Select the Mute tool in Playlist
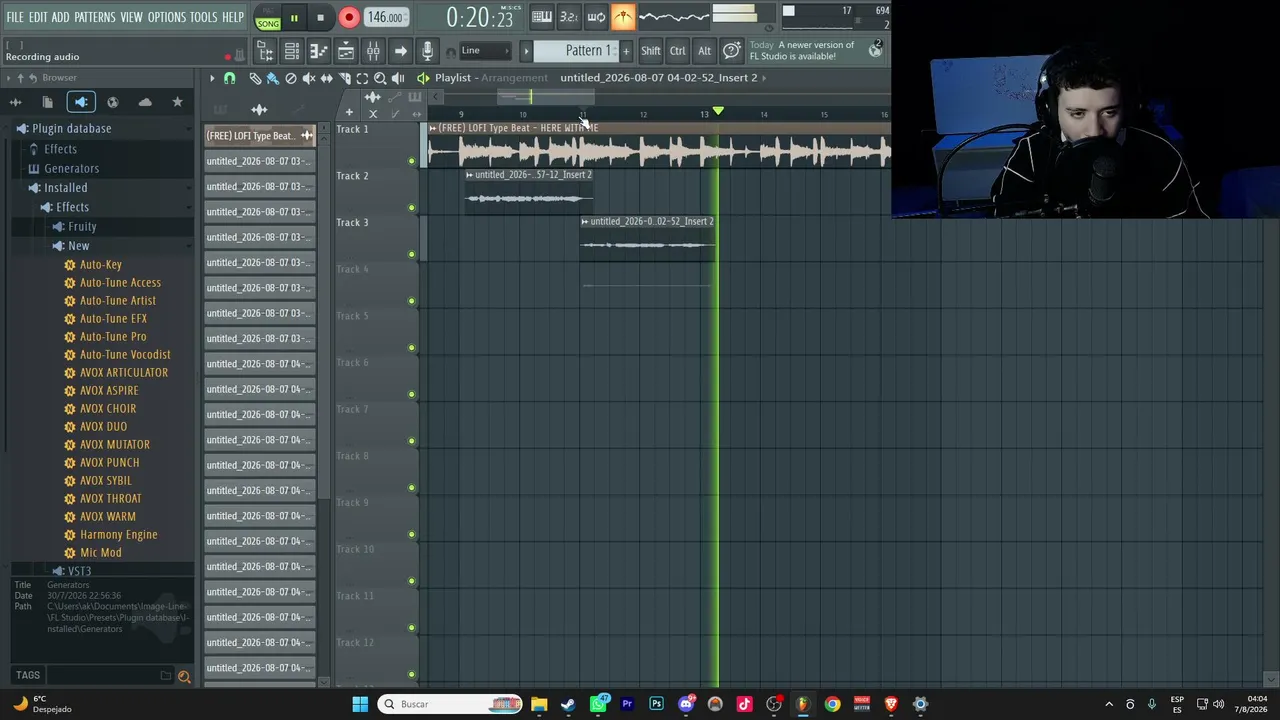Viewport: 1280px width, 720px height. tap(308, 78)
